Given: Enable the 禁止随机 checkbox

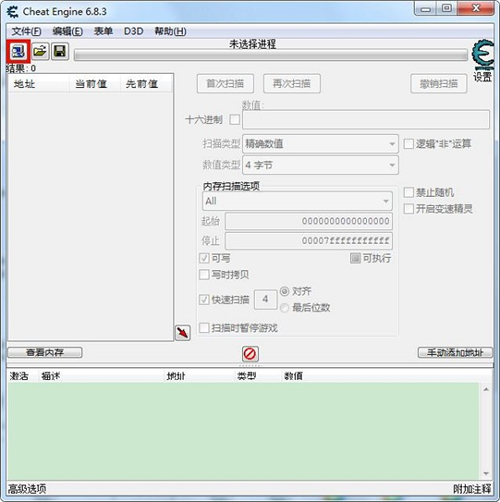Looking at the screenshot, I should click(409, 192).
